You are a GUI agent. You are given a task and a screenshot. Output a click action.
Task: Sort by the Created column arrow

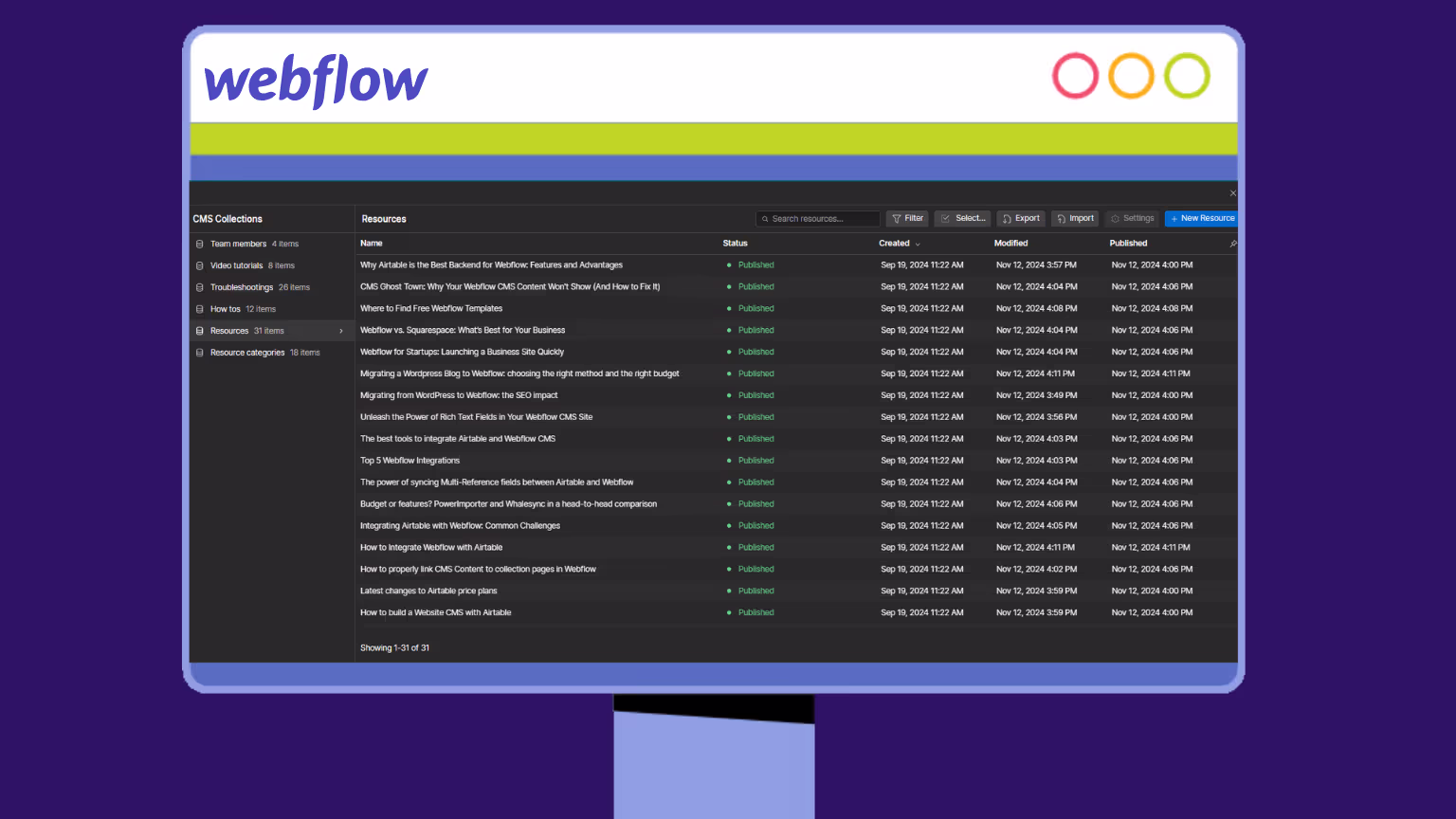918,244
